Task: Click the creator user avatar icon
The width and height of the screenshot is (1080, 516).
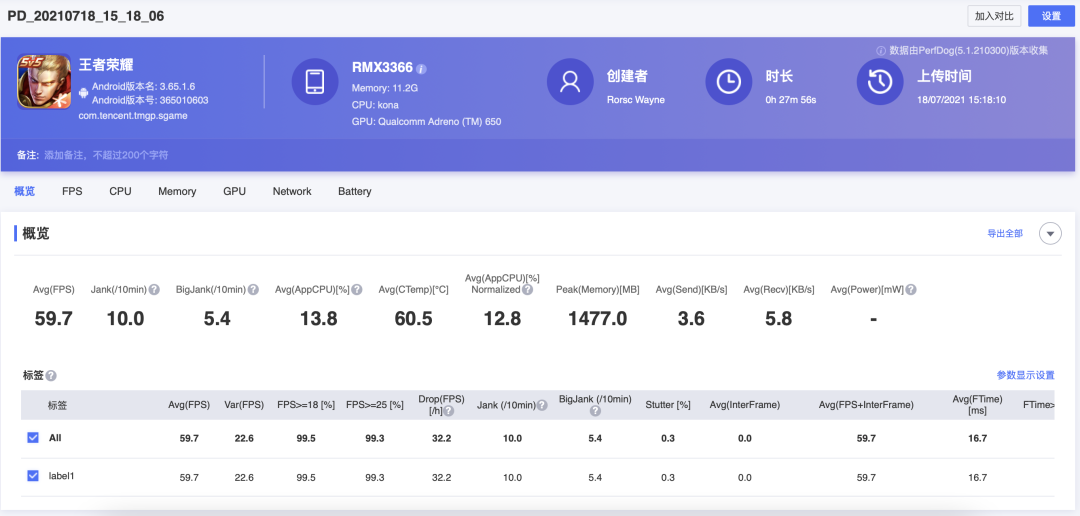Action: click(571, 81)
